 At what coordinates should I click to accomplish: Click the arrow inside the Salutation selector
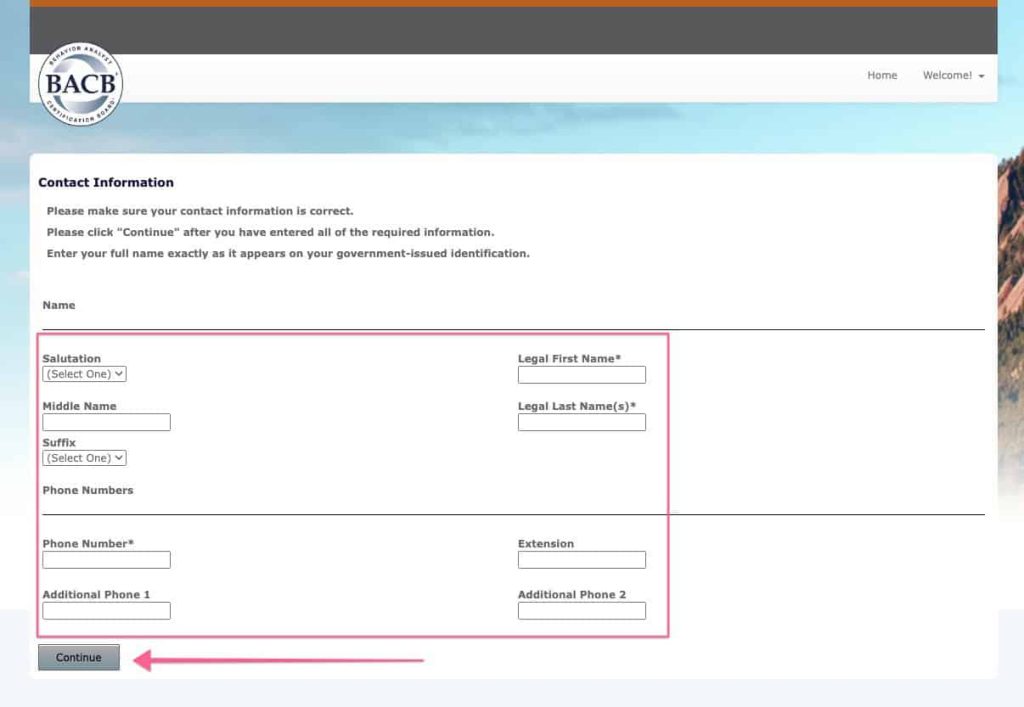[119, 374]
